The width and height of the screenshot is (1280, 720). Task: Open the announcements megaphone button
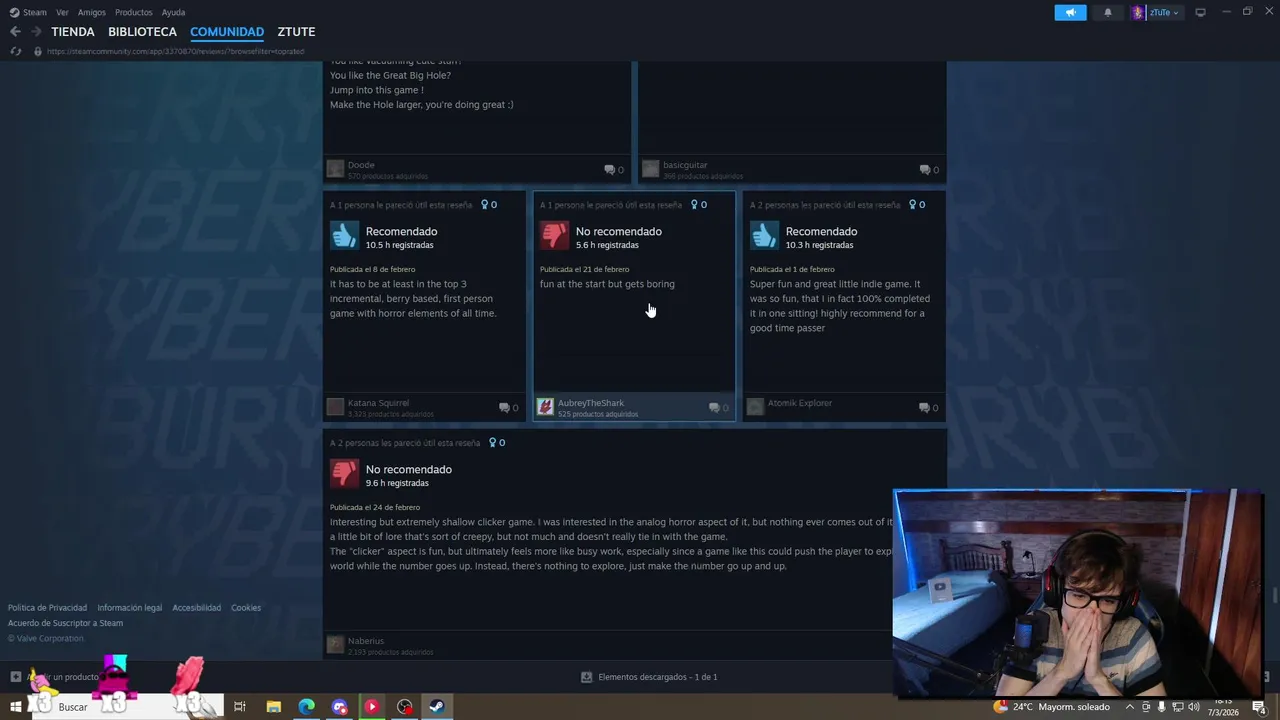coord(1070,12)
